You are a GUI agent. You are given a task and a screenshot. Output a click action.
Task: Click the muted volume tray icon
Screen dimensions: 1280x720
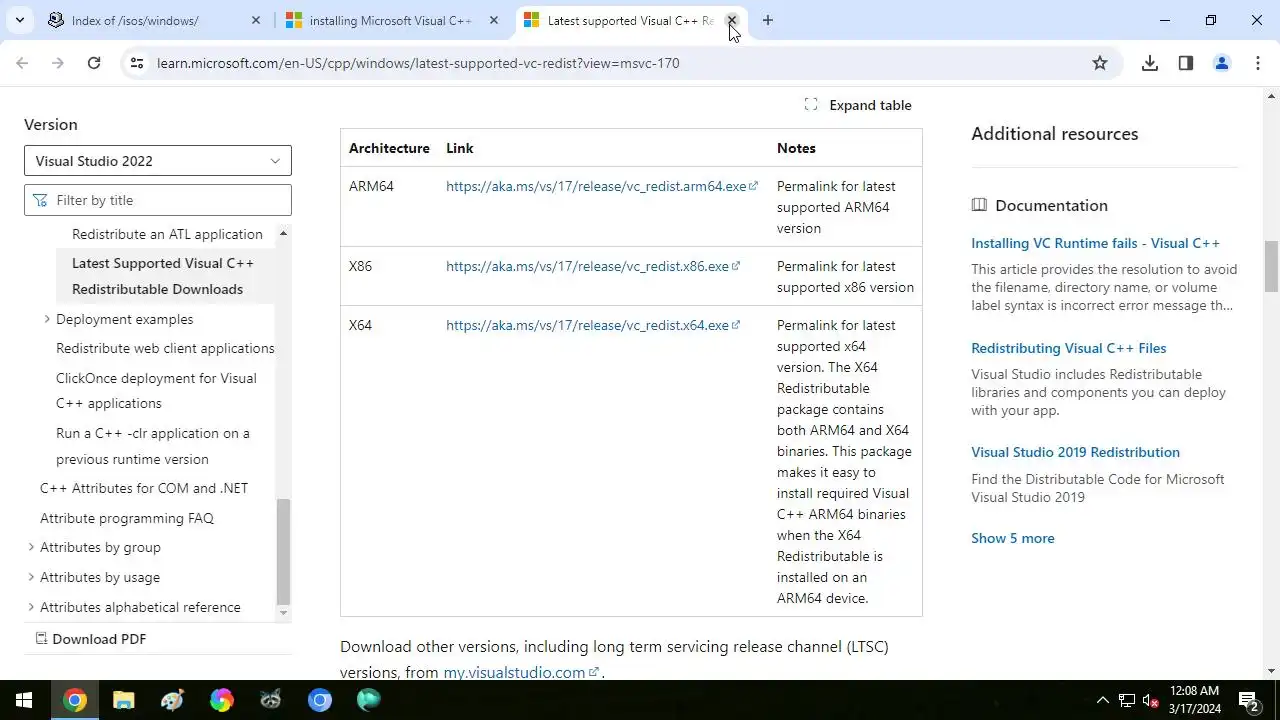(1151, 700)
